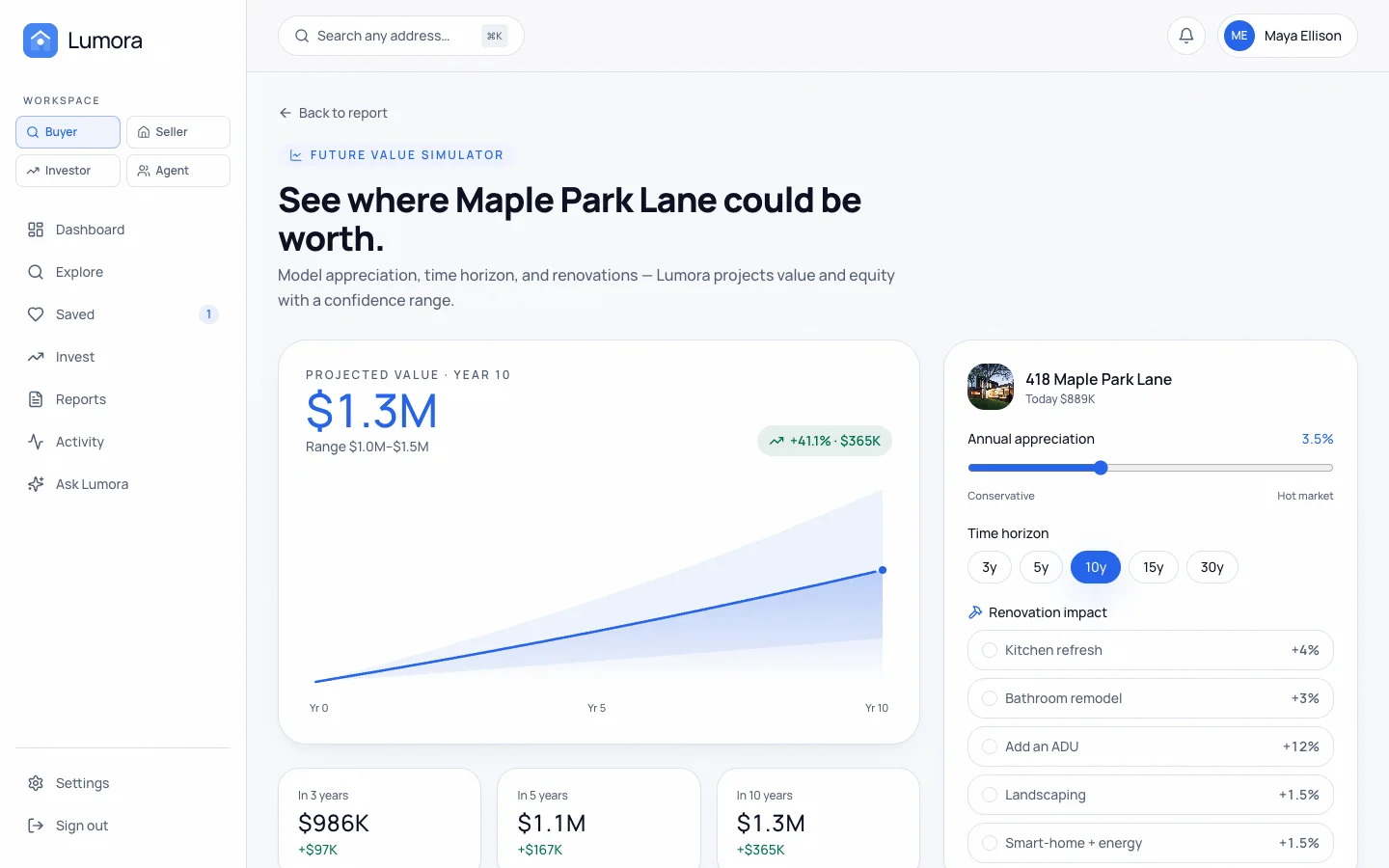Toggle Smart-home + energy renovation option
Screen dimensions: 1389x868
[x=1151, y=843]
